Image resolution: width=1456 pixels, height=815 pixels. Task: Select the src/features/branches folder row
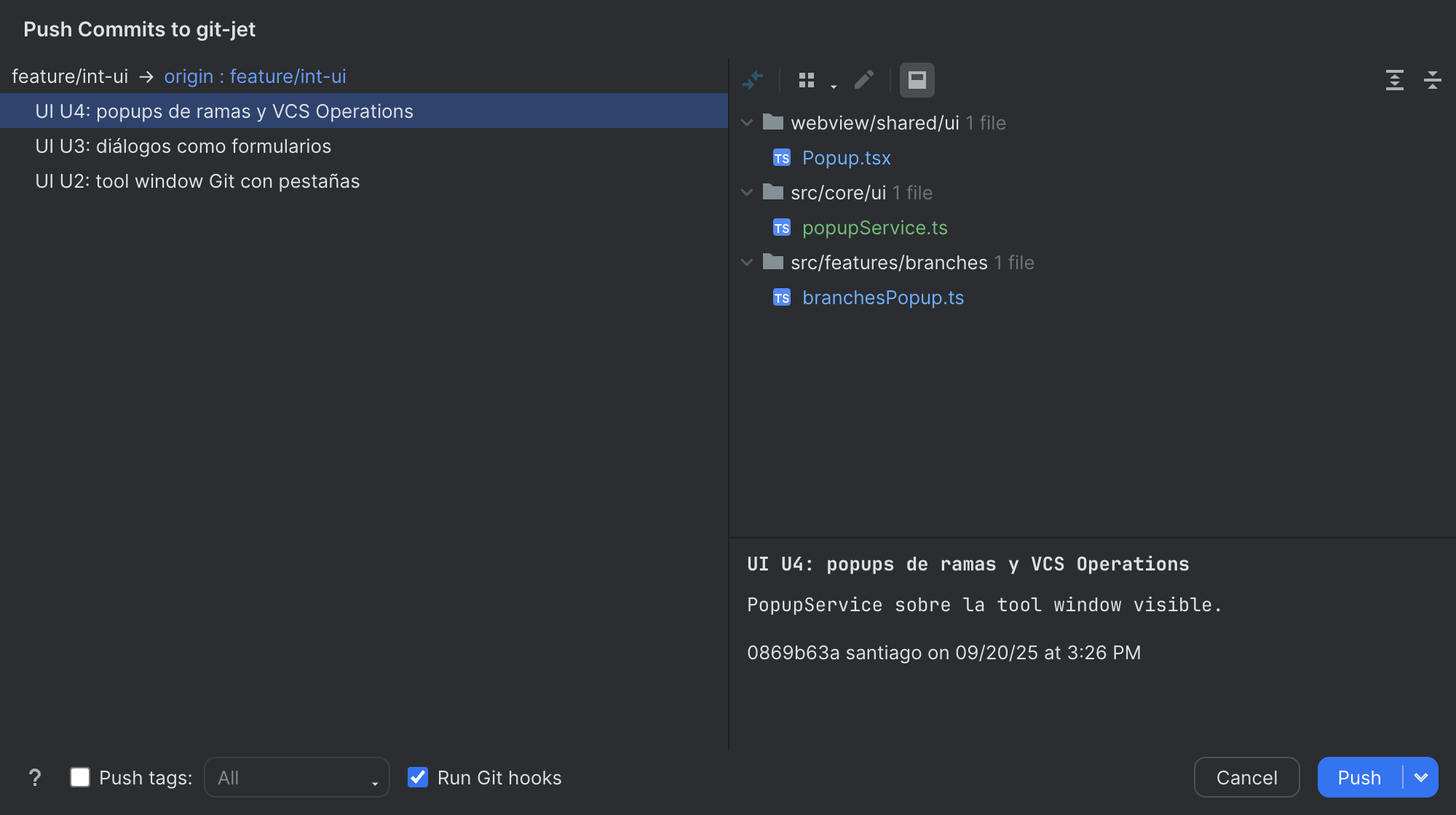(x=1092, y=263)
